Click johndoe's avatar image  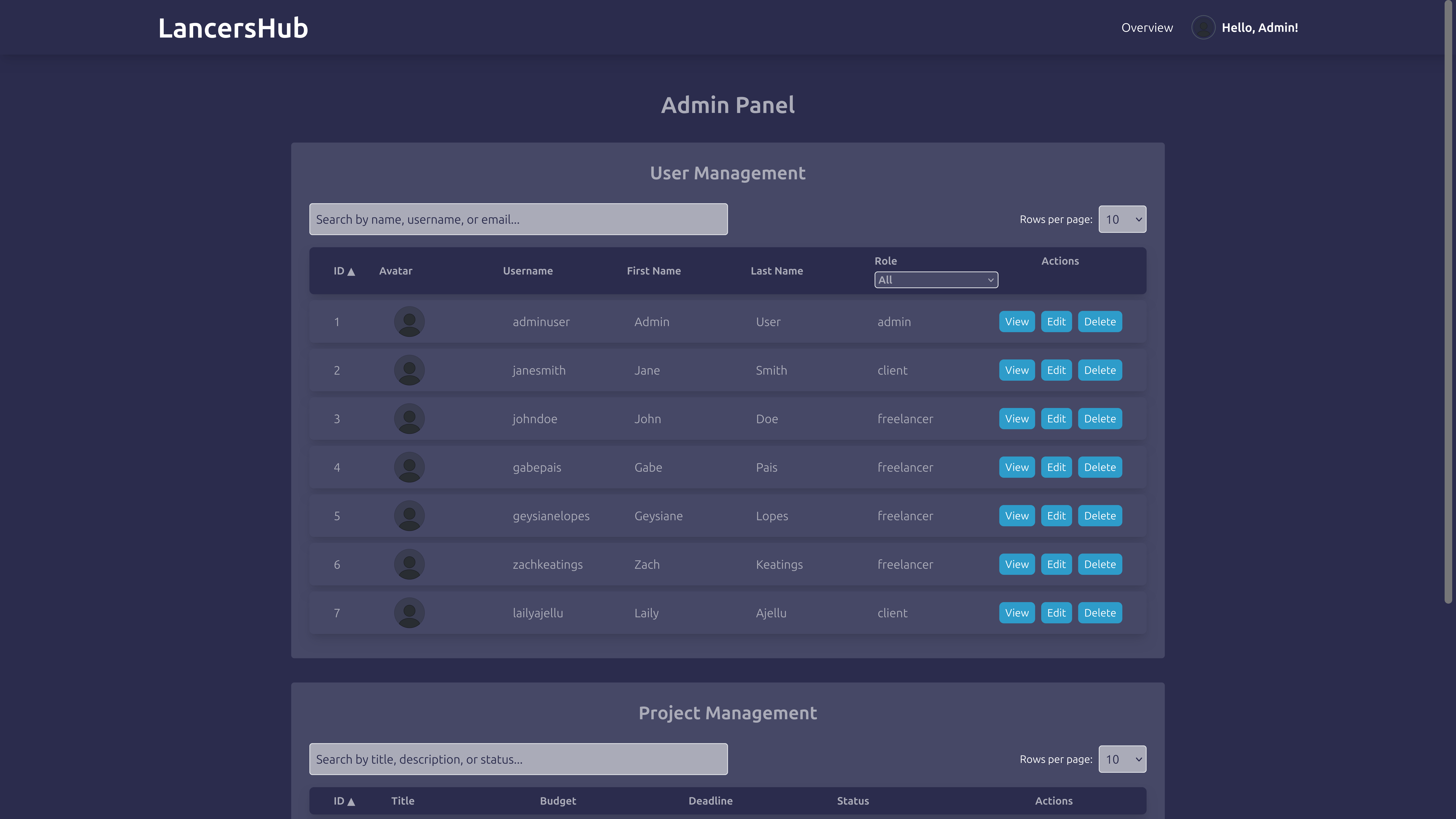tap(409, 419)
